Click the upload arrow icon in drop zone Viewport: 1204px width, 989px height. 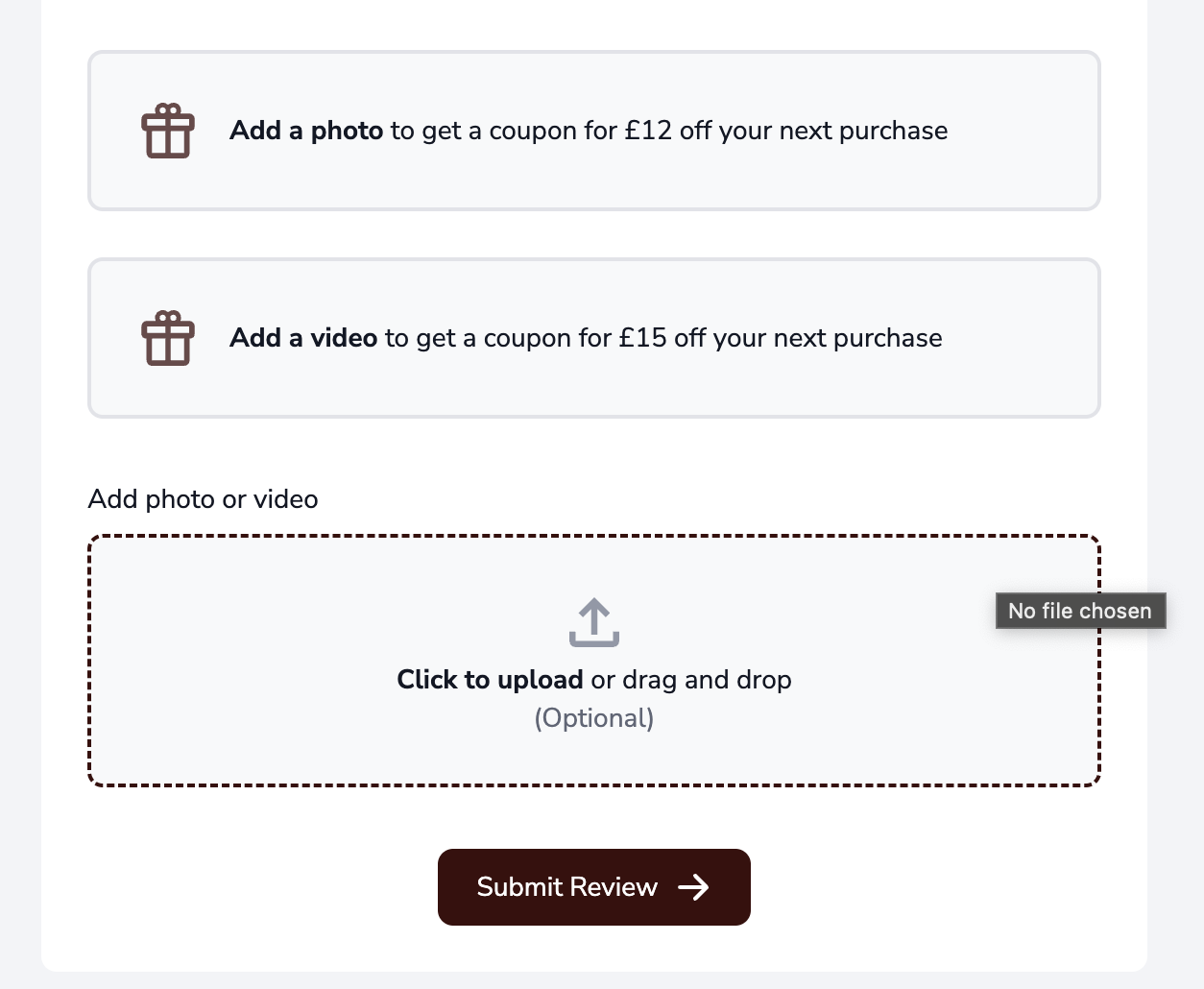coord(594,622)
